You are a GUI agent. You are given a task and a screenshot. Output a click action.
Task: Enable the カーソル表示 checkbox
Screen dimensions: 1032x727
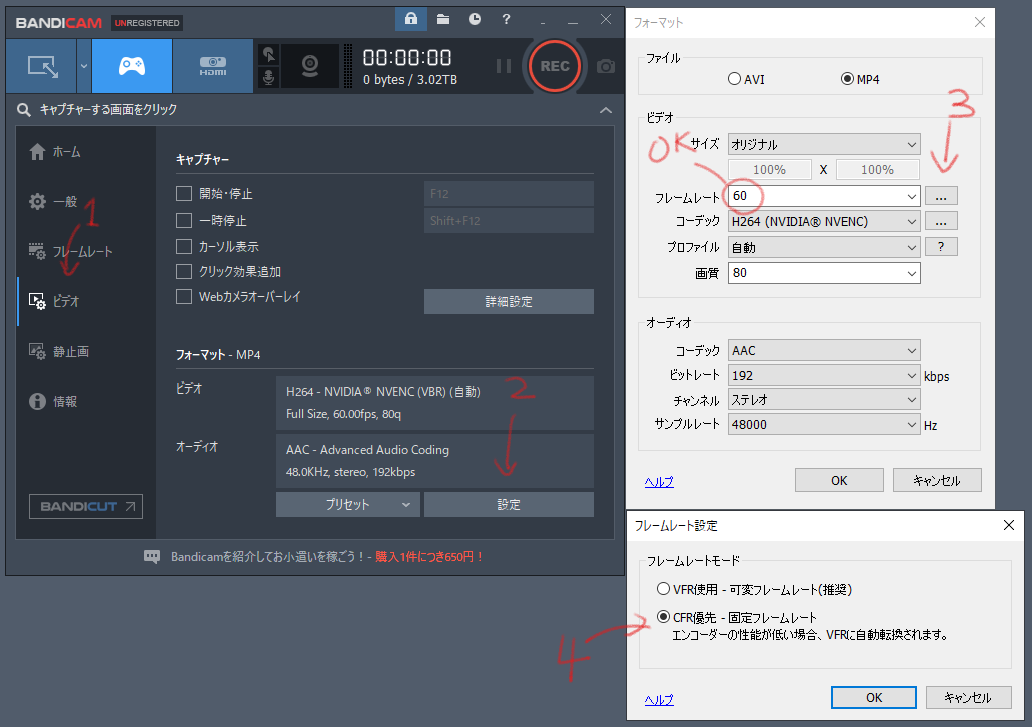pyautogui.click(x=184, y=247)
